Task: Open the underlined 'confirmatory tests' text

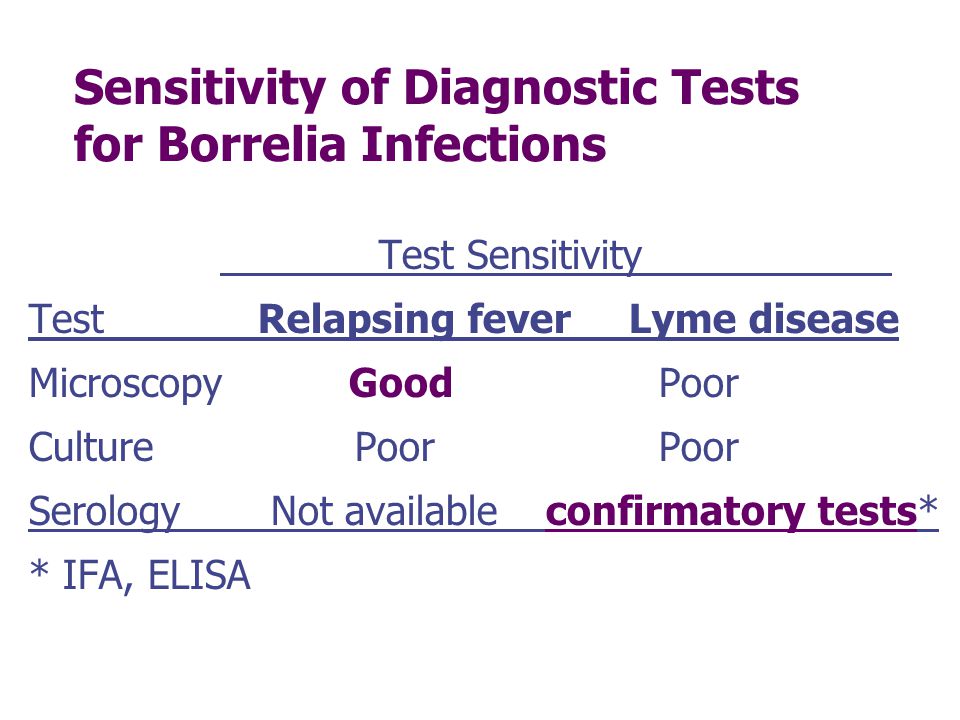Action: [x=731, y=512]
